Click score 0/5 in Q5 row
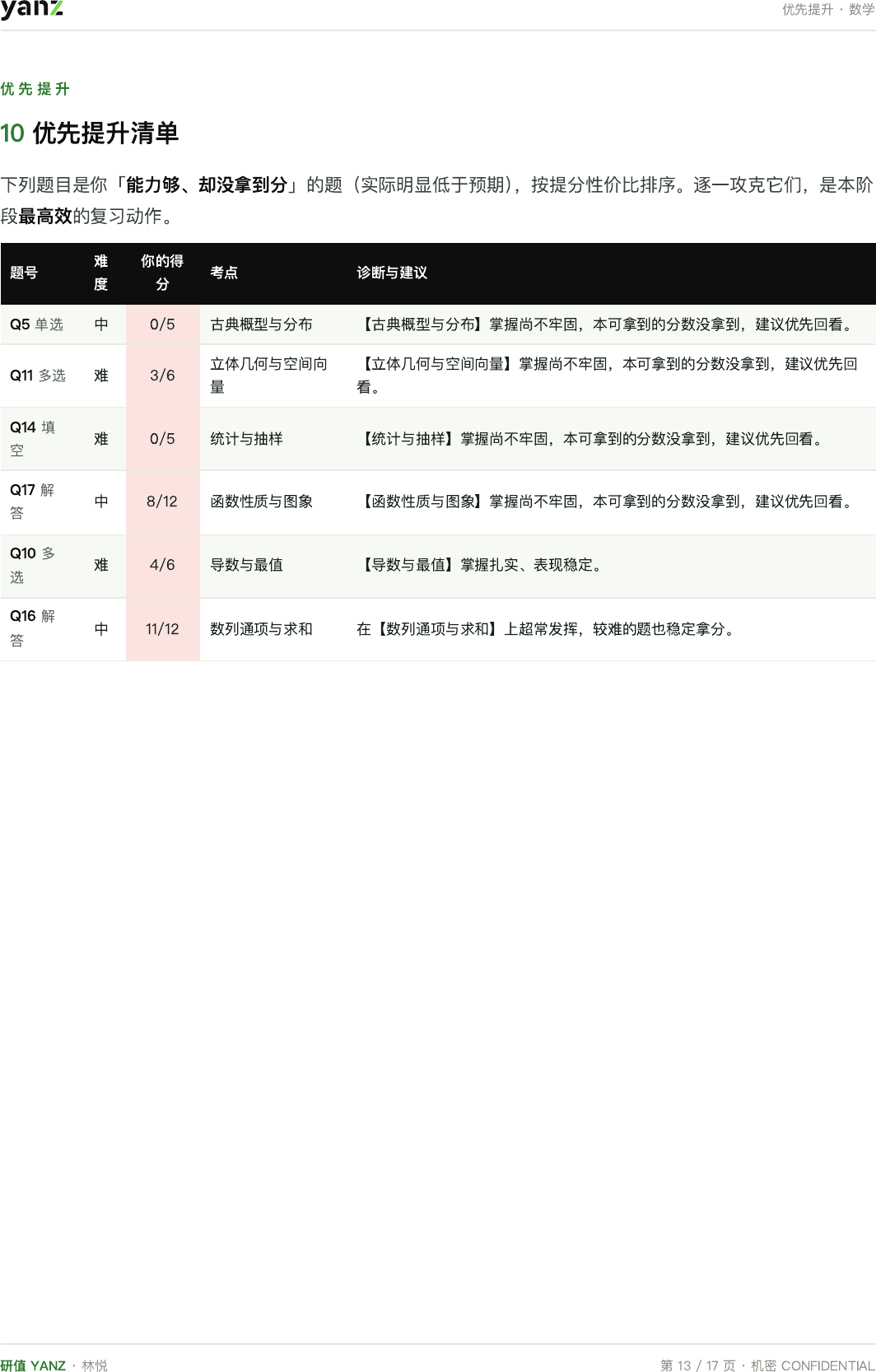This screenshot has width=876, height=1372. coord(162,324)
